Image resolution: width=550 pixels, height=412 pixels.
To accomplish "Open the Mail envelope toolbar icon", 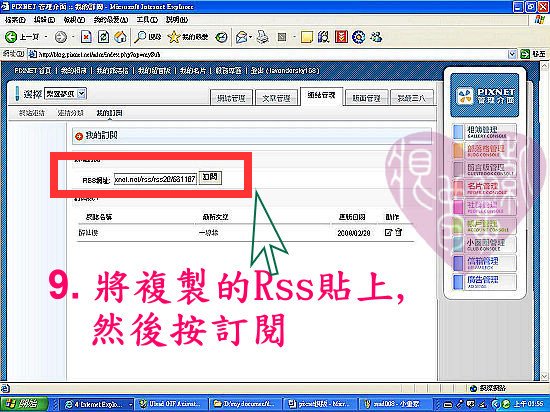I will [x=242, y=36].
